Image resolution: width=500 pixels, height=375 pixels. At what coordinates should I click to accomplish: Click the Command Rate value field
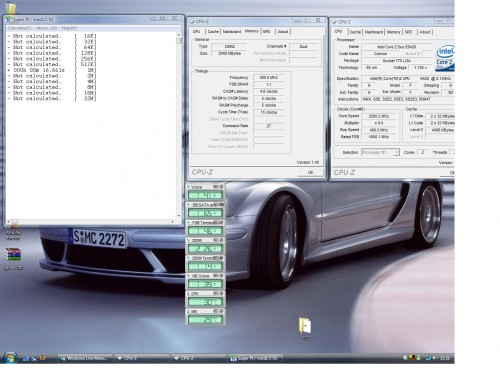point(269,126)
